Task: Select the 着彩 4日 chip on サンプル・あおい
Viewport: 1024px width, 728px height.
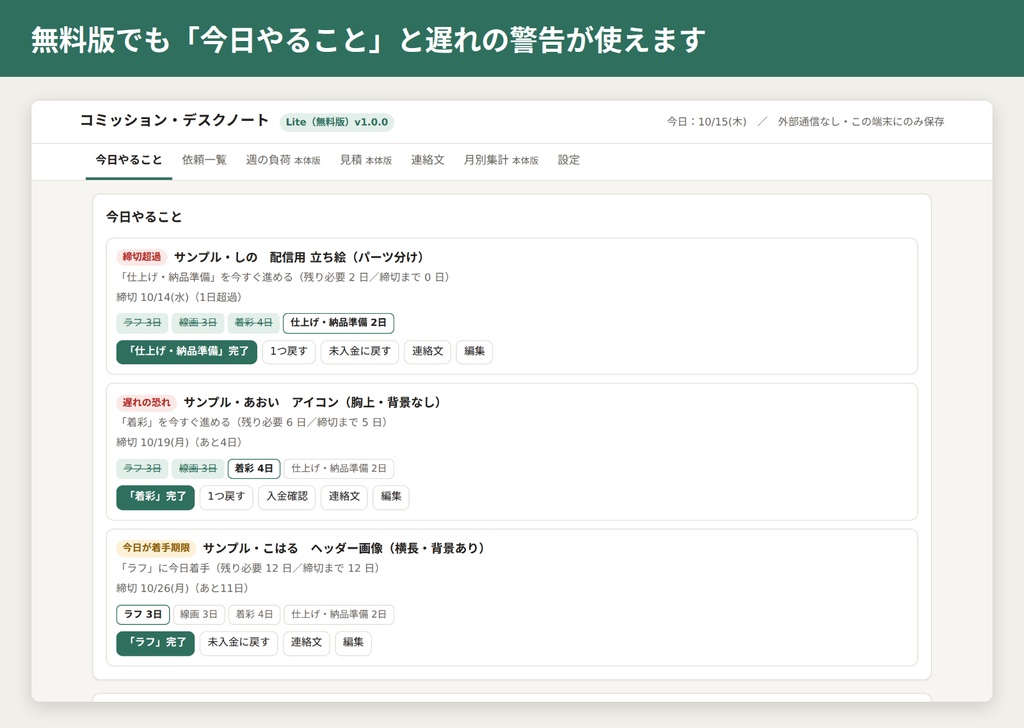Action: (254, 469)
